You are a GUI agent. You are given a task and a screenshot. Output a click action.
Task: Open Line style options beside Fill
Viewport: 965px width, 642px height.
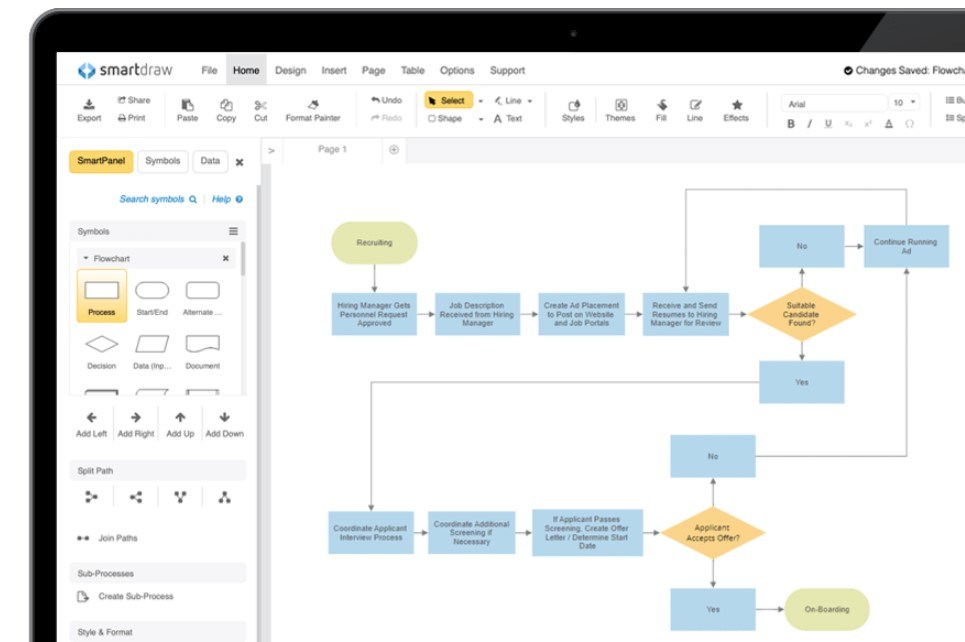click(x=695, y=110)
